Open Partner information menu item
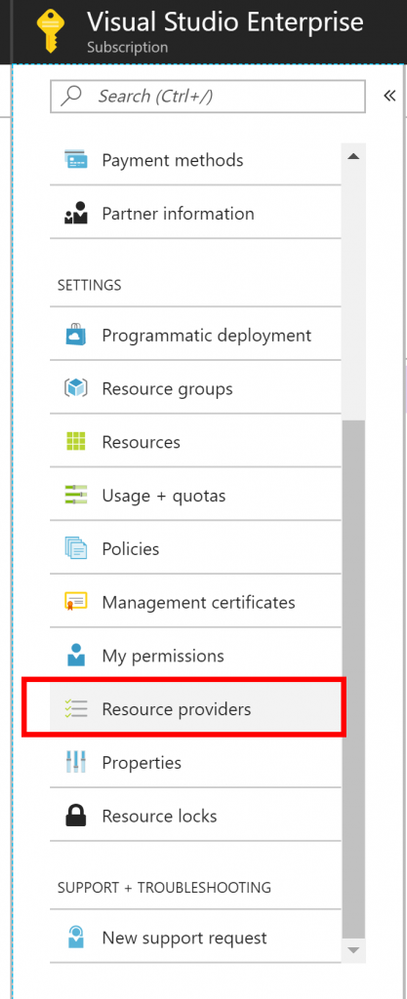The height and width of the screenshot is (999, 407). click(196, 213)
